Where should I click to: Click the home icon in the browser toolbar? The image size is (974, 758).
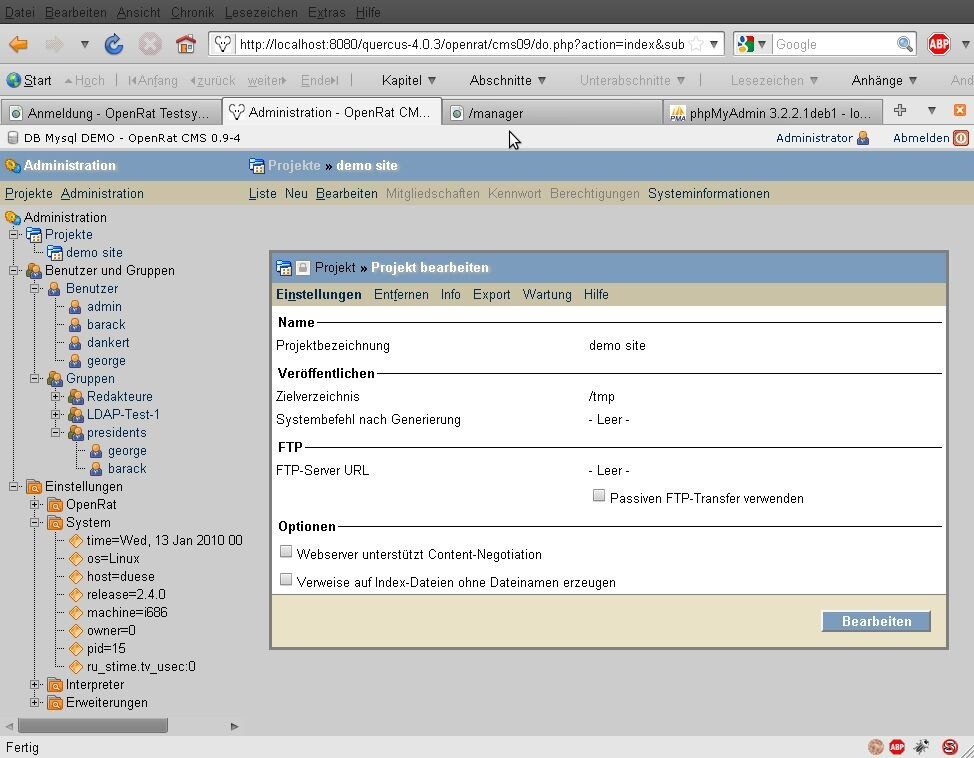tap(185, 44)
